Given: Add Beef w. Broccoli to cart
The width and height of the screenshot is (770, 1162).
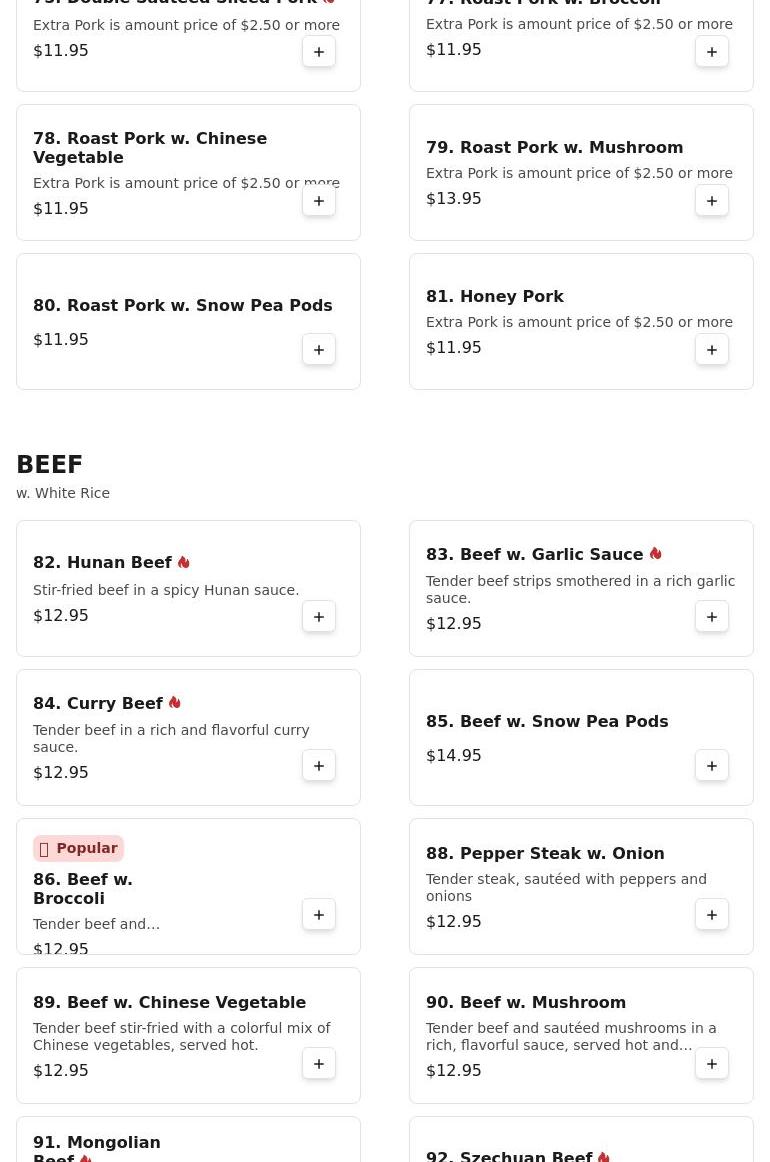Looking at the screenshot, I should pos(319,915).
